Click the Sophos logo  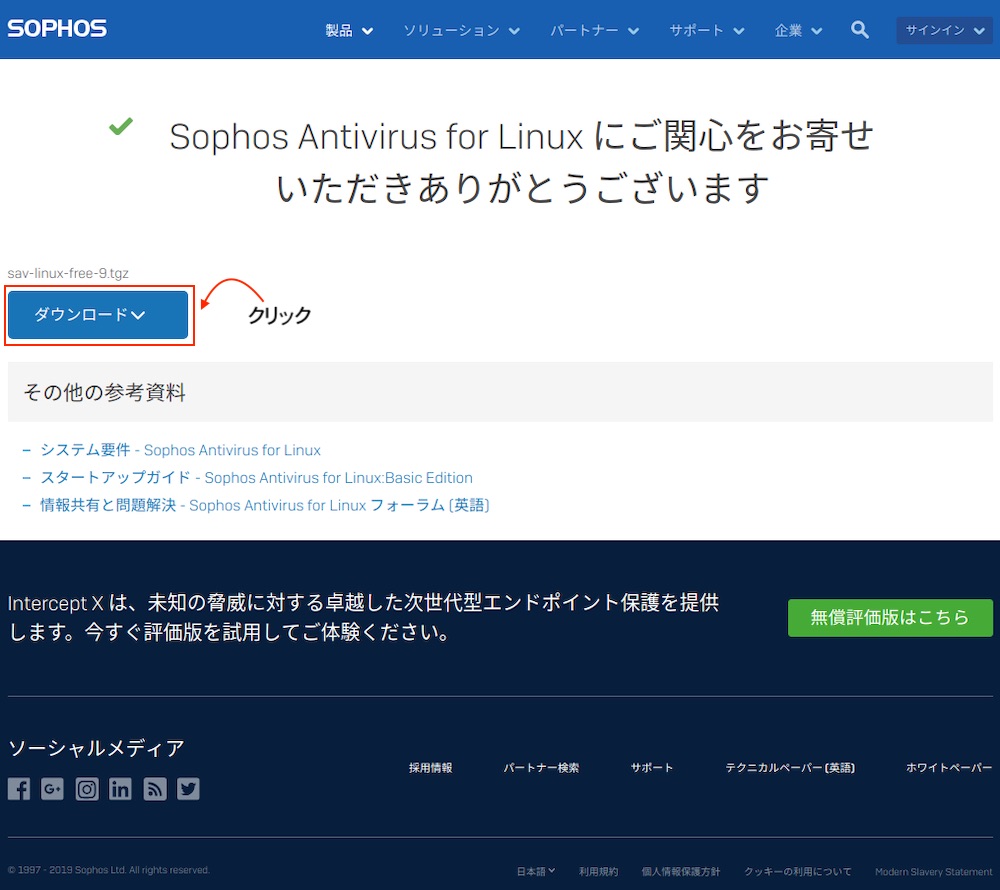coord(57,29)
